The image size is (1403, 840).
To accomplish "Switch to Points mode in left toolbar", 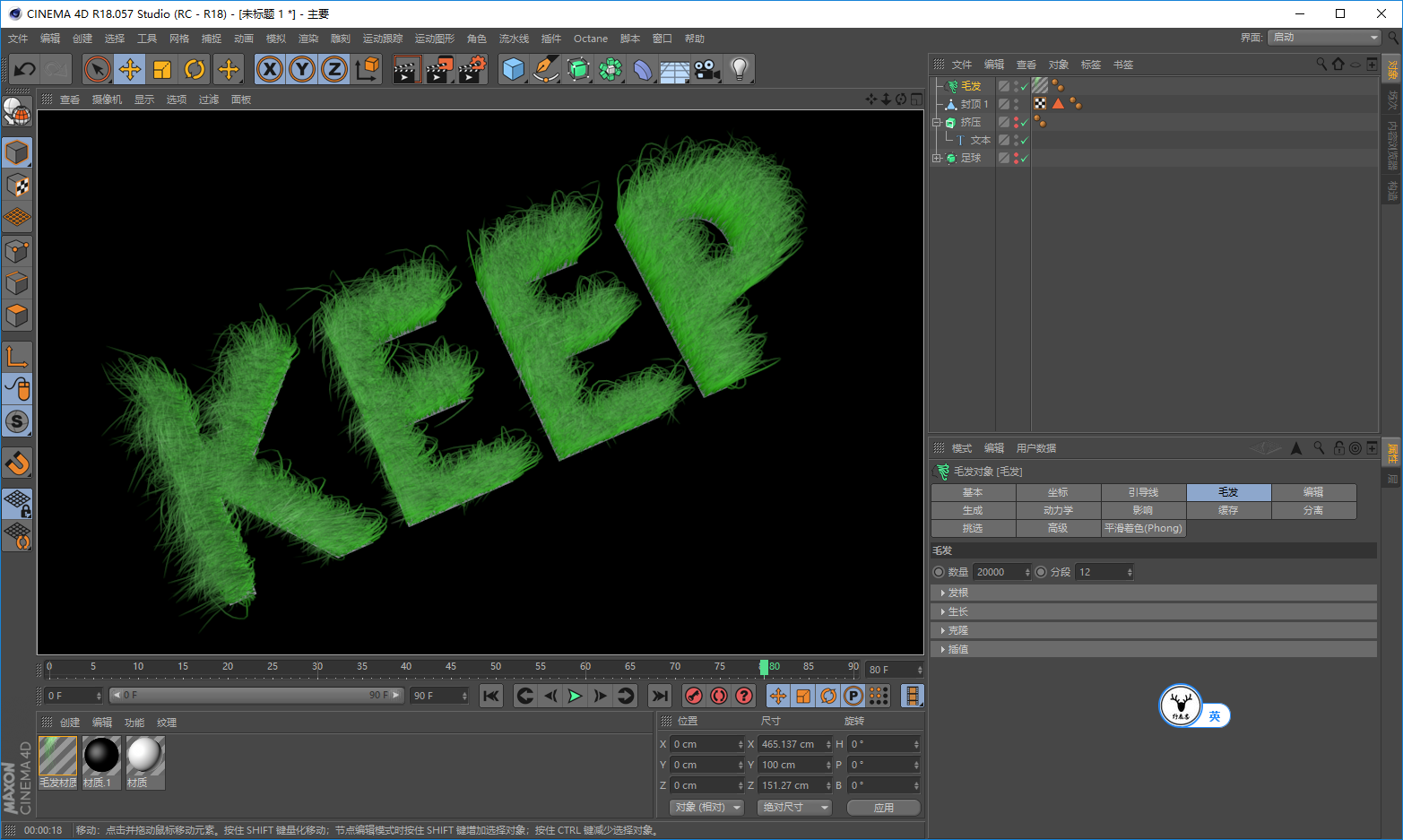I will (17, 251).
